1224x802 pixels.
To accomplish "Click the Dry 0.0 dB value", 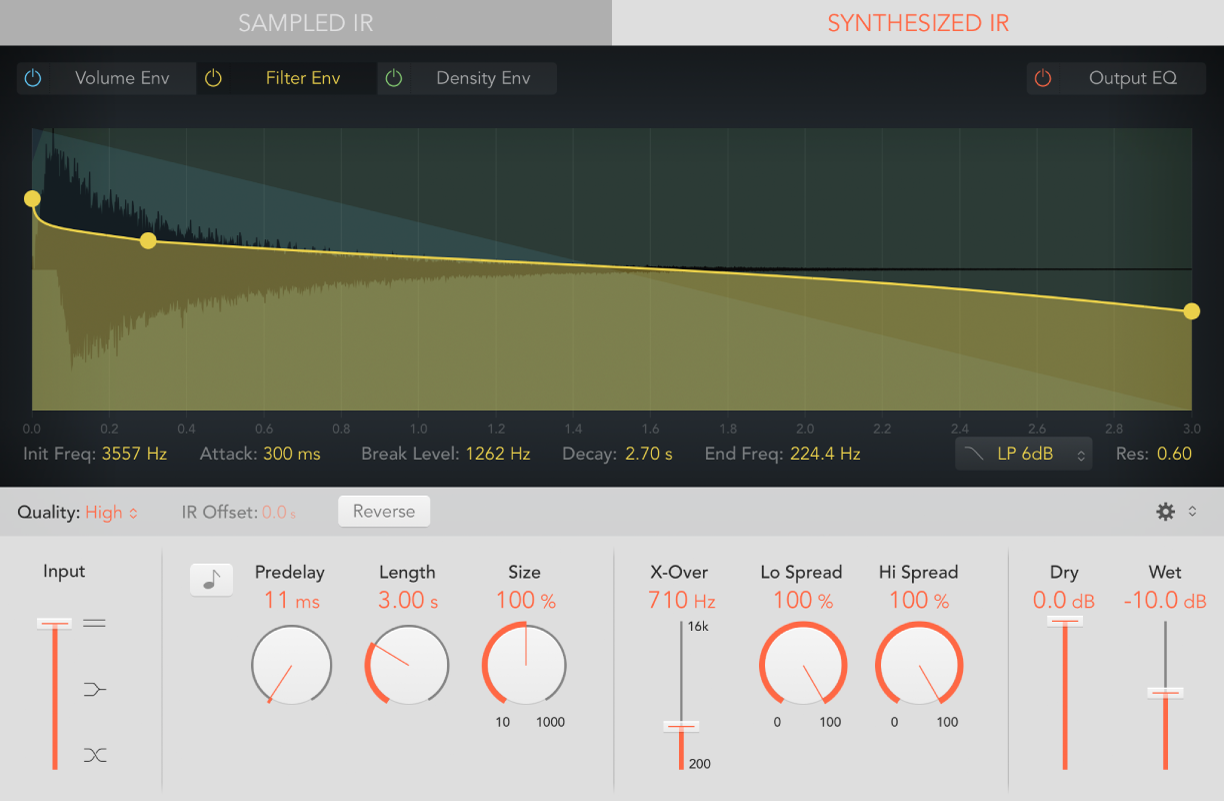I will pos(1064,600).
